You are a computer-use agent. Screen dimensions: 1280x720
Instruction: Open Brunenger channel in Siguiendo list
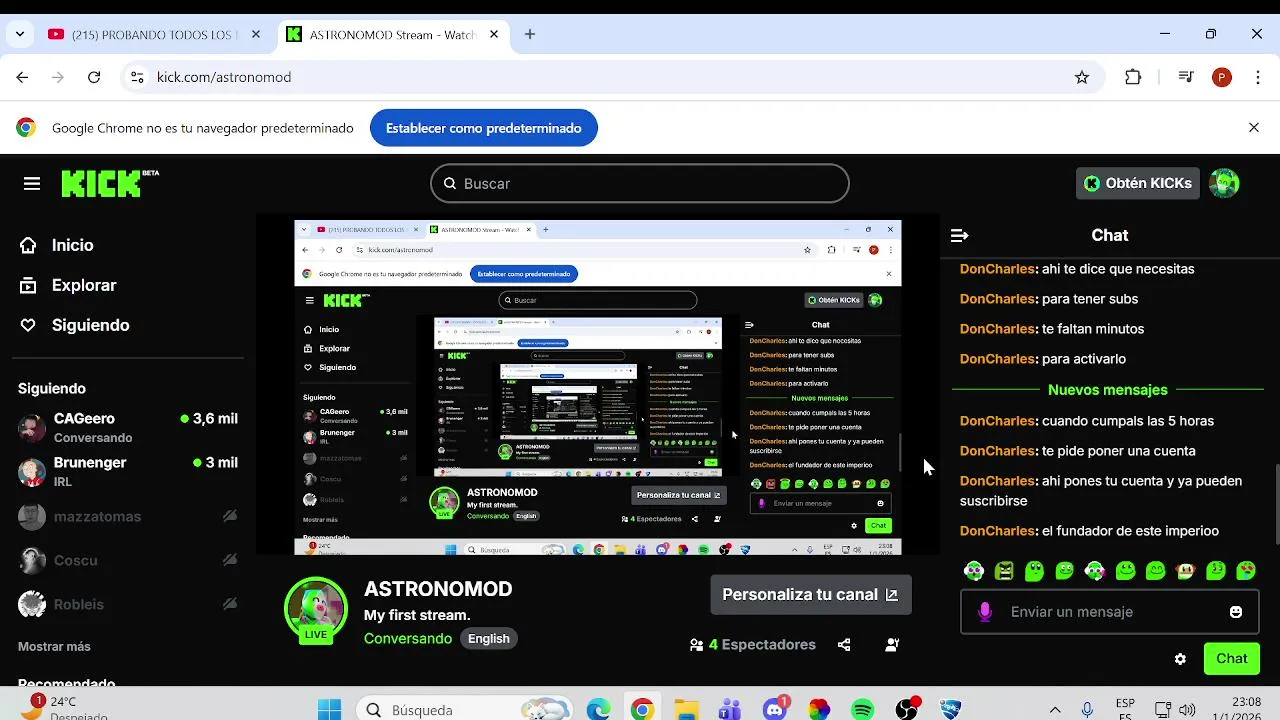click(x=128, y=471)
